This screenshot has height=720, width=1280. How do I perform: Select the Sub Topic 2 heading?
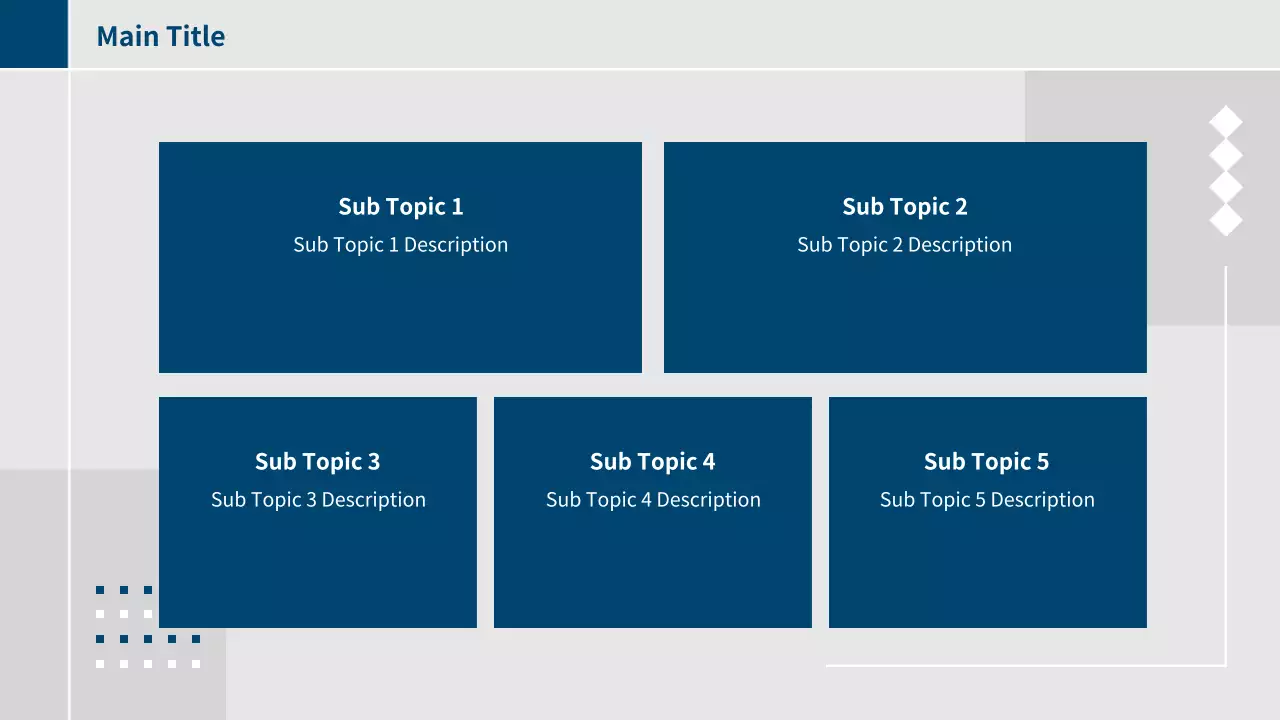pyautogui.click(x=904, y=207)
